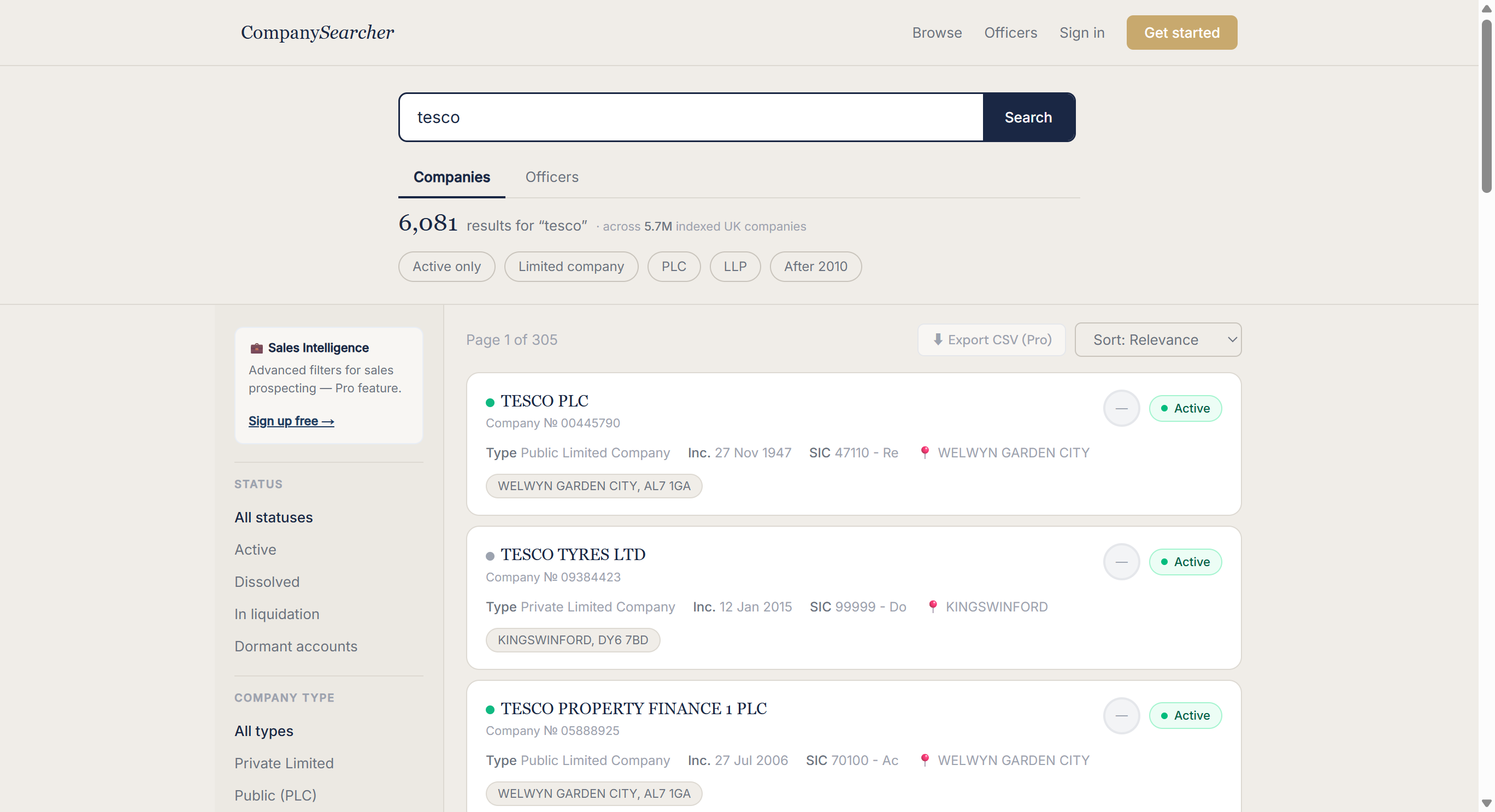
Task: Filter status by Active
Action: pos(255,550)
